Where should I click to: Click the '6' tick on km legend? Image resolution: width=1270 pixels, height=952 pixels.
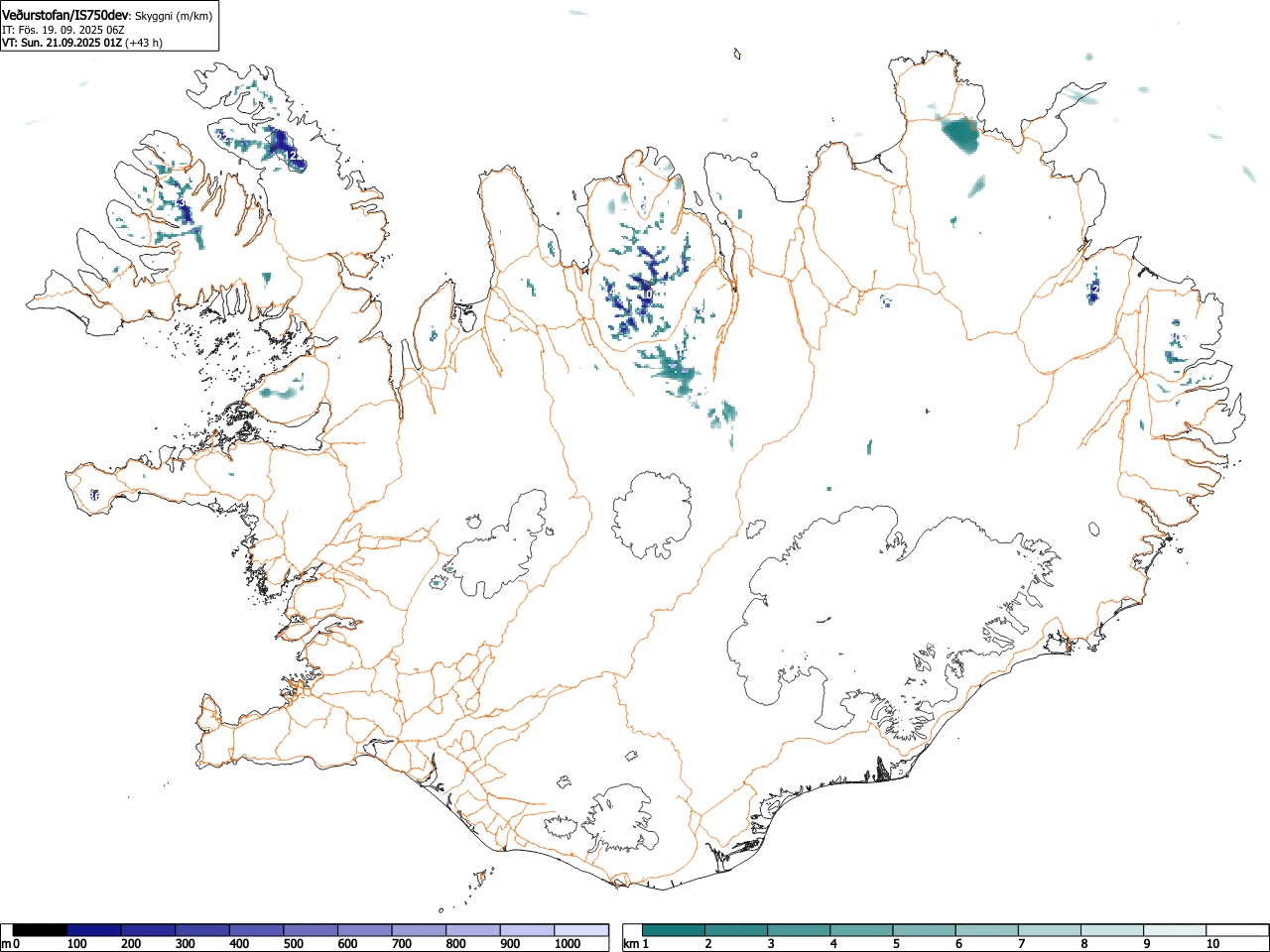click(958, 944)
